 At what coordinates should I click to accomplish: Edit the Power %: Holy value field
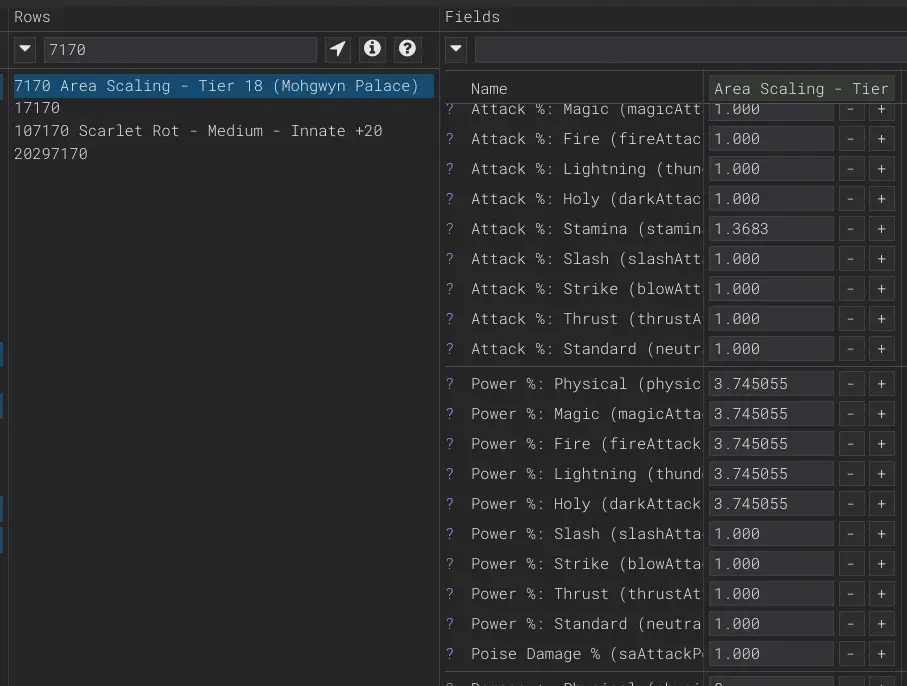[771, 504]
